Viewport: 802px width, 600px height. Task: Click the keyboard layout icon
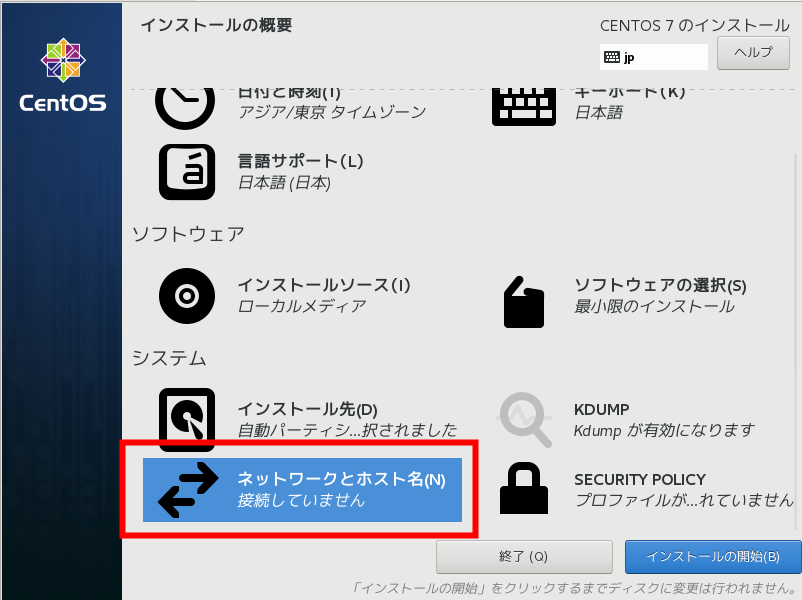pyautogui.click(x=524, y=107)
